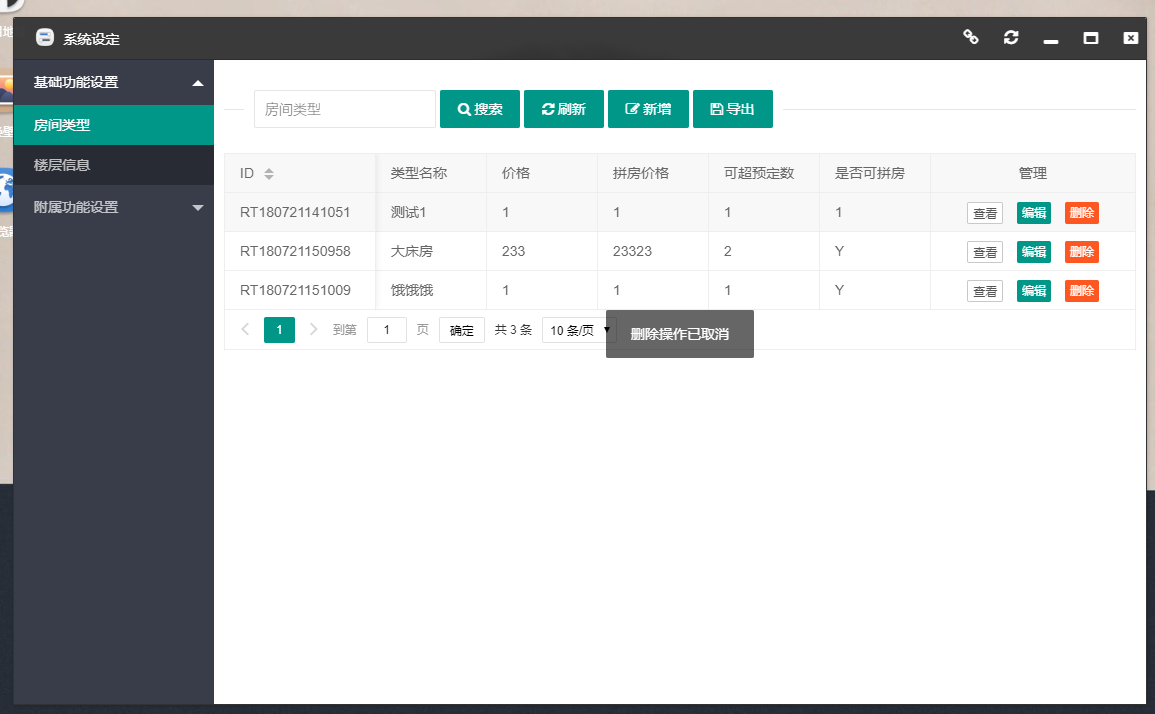Image resolution: width=1155 pixels, height=714 pixels.
Task: Open 楼层信息 in the sidebar
Action: coord(113,165)
